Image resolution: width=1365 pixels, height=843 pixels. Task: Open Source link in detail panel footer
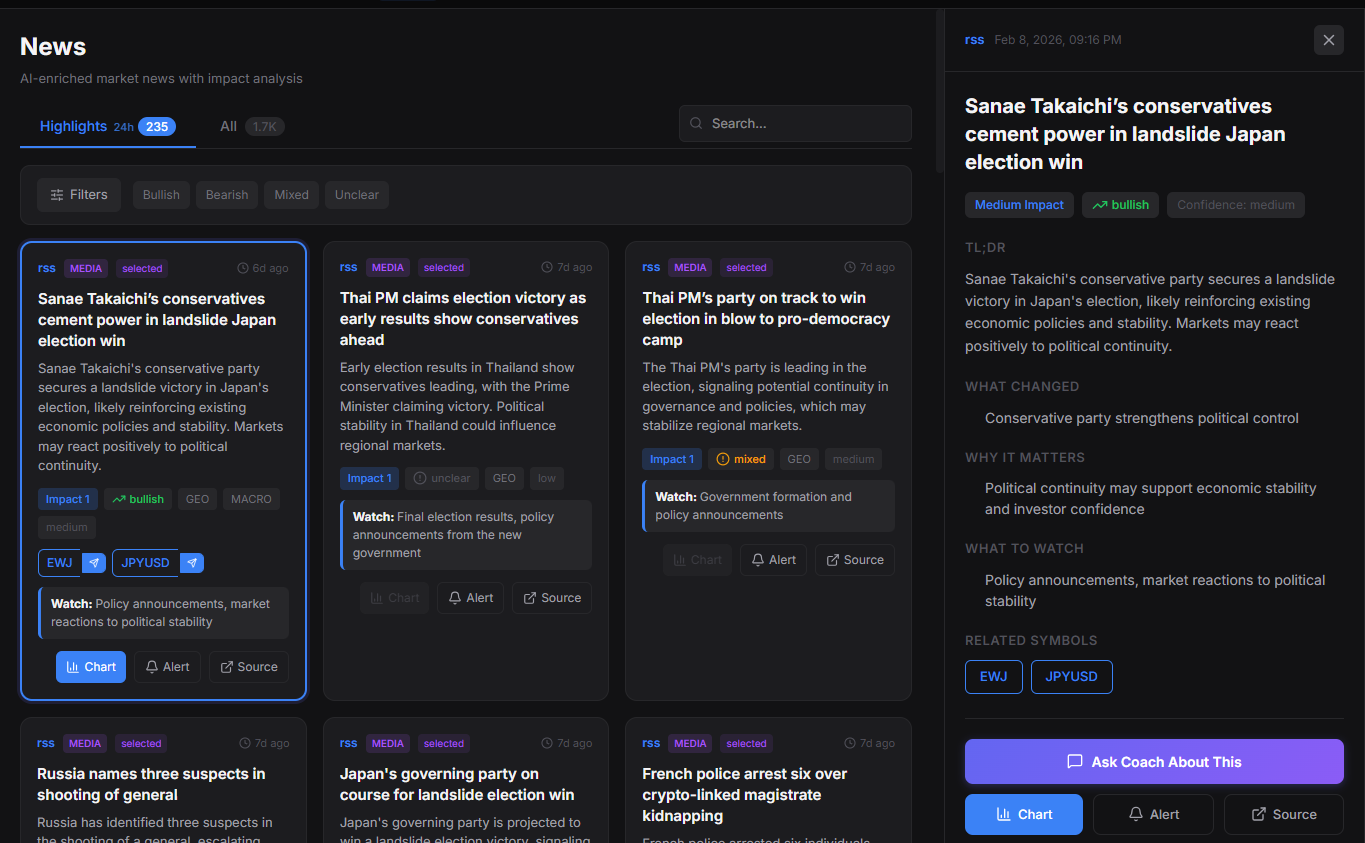coord(1283,814)
